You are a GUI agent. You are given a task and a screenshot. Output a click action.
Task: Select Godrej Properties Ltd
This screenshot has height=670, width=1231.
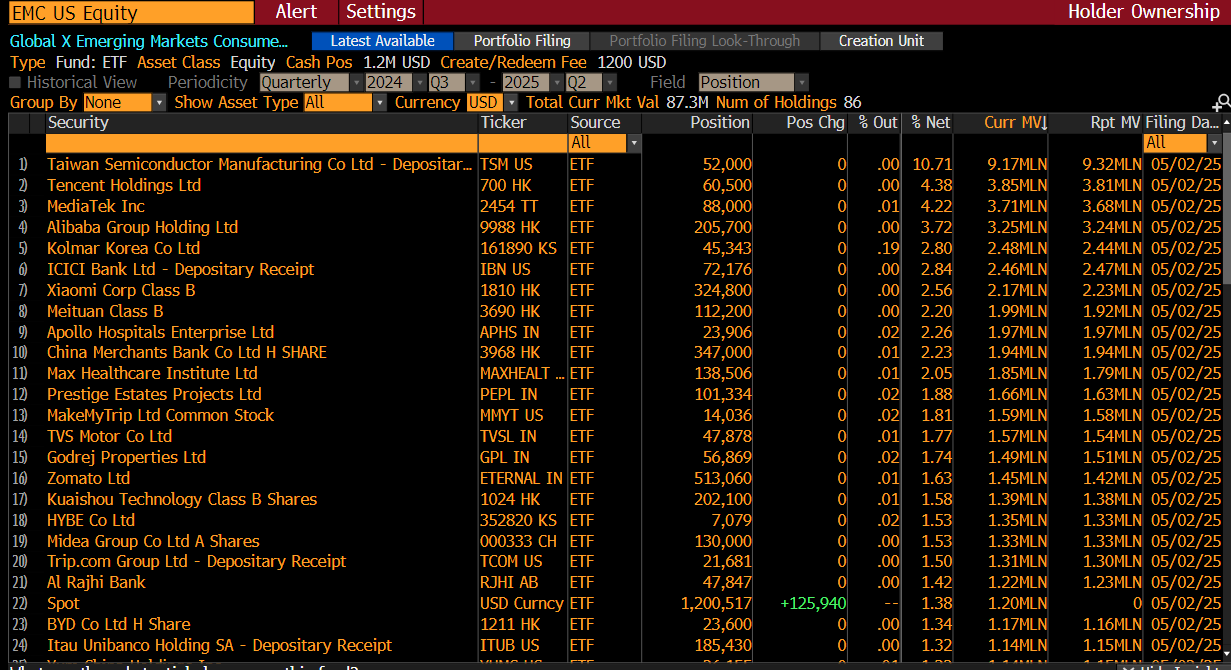click(x=126, y=457)
